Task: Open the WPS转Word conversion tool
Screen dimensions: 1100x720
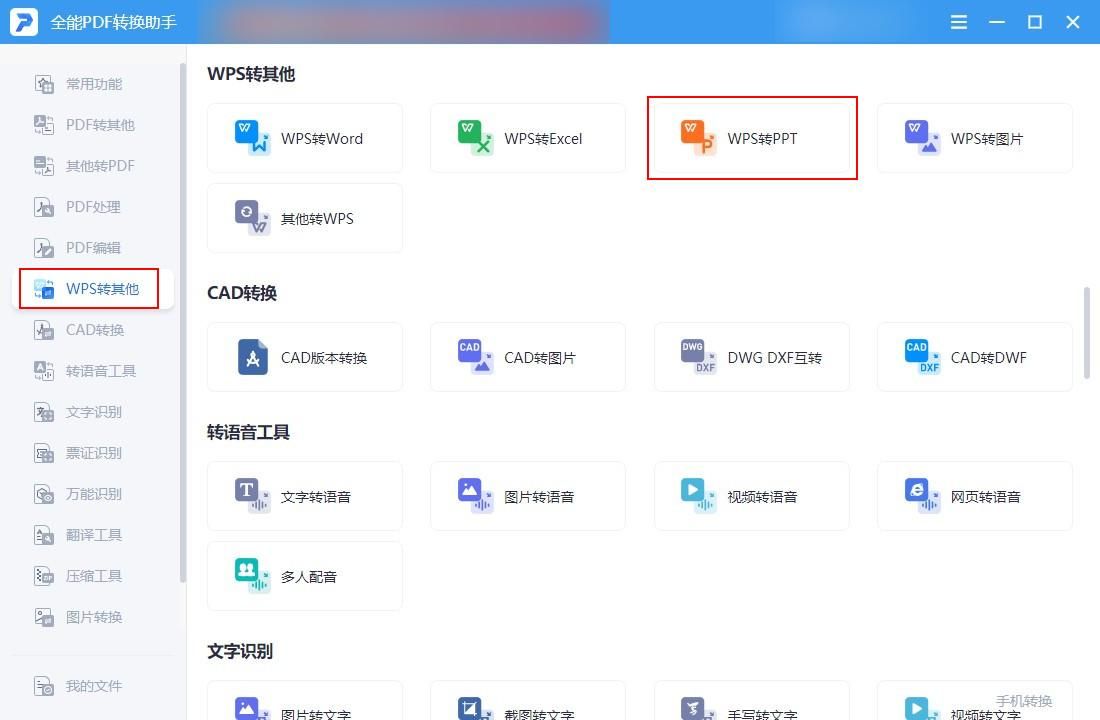Action: [x=304, y=138]
